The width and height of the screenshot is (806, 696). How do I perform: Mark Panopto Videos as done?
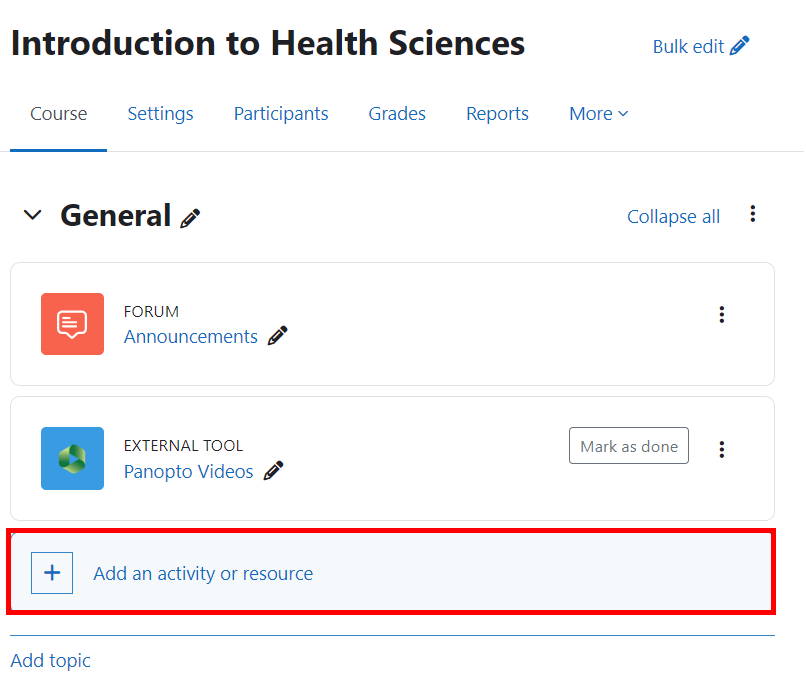coord(628,445)
